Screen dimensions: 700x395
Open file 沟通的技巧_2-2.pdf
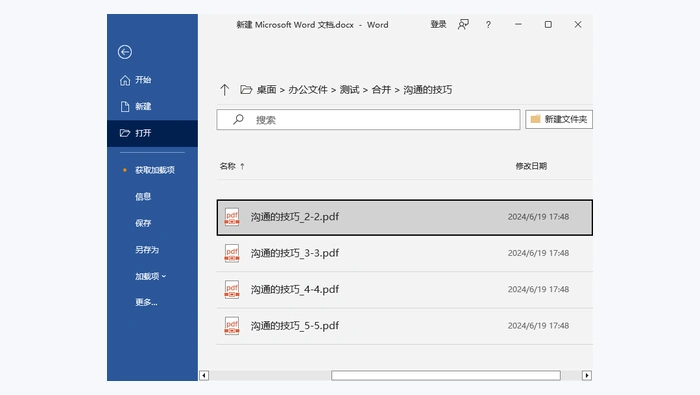(x=404, y=217)
